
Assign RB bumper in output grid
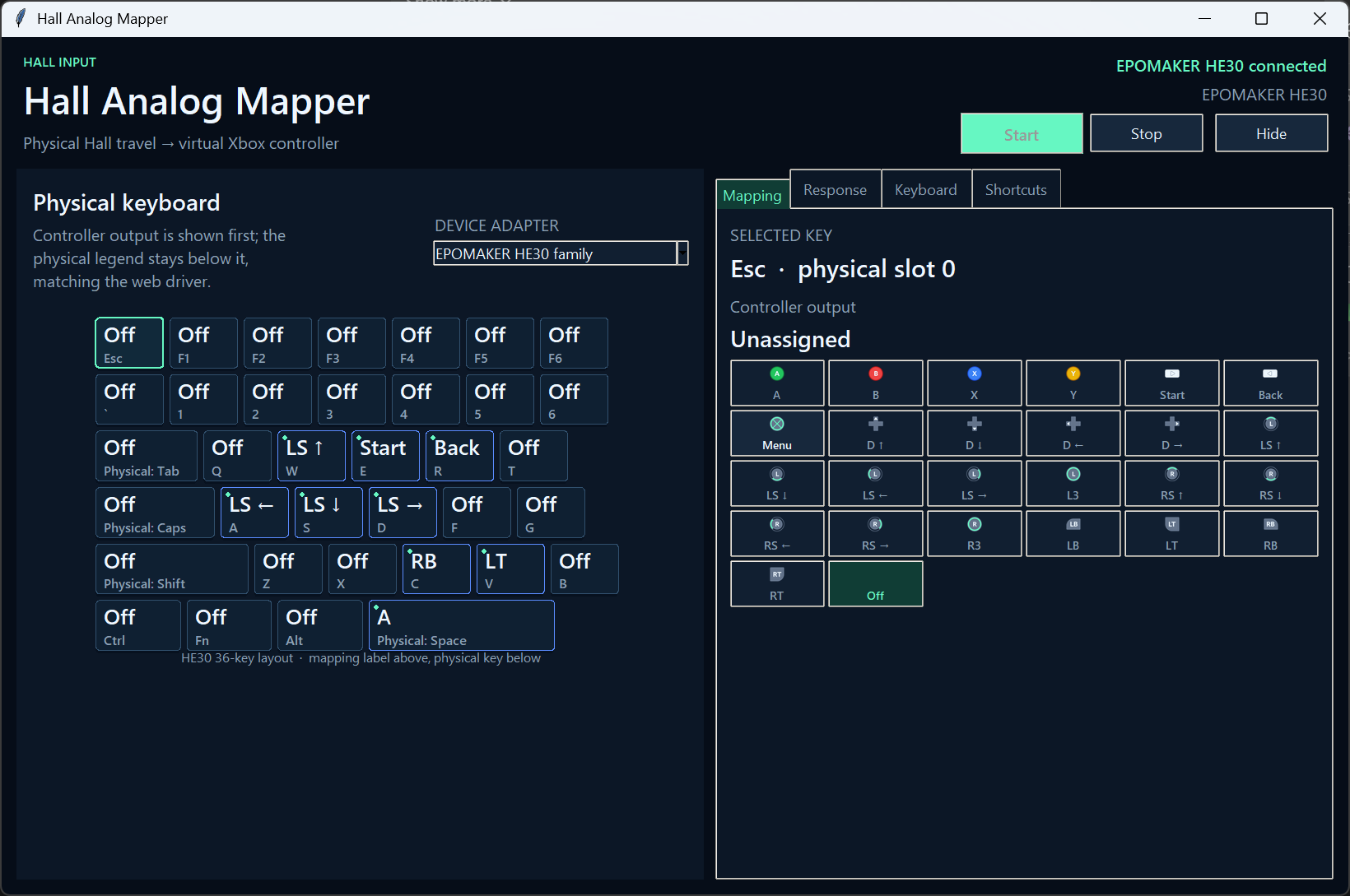point(1271,533)
